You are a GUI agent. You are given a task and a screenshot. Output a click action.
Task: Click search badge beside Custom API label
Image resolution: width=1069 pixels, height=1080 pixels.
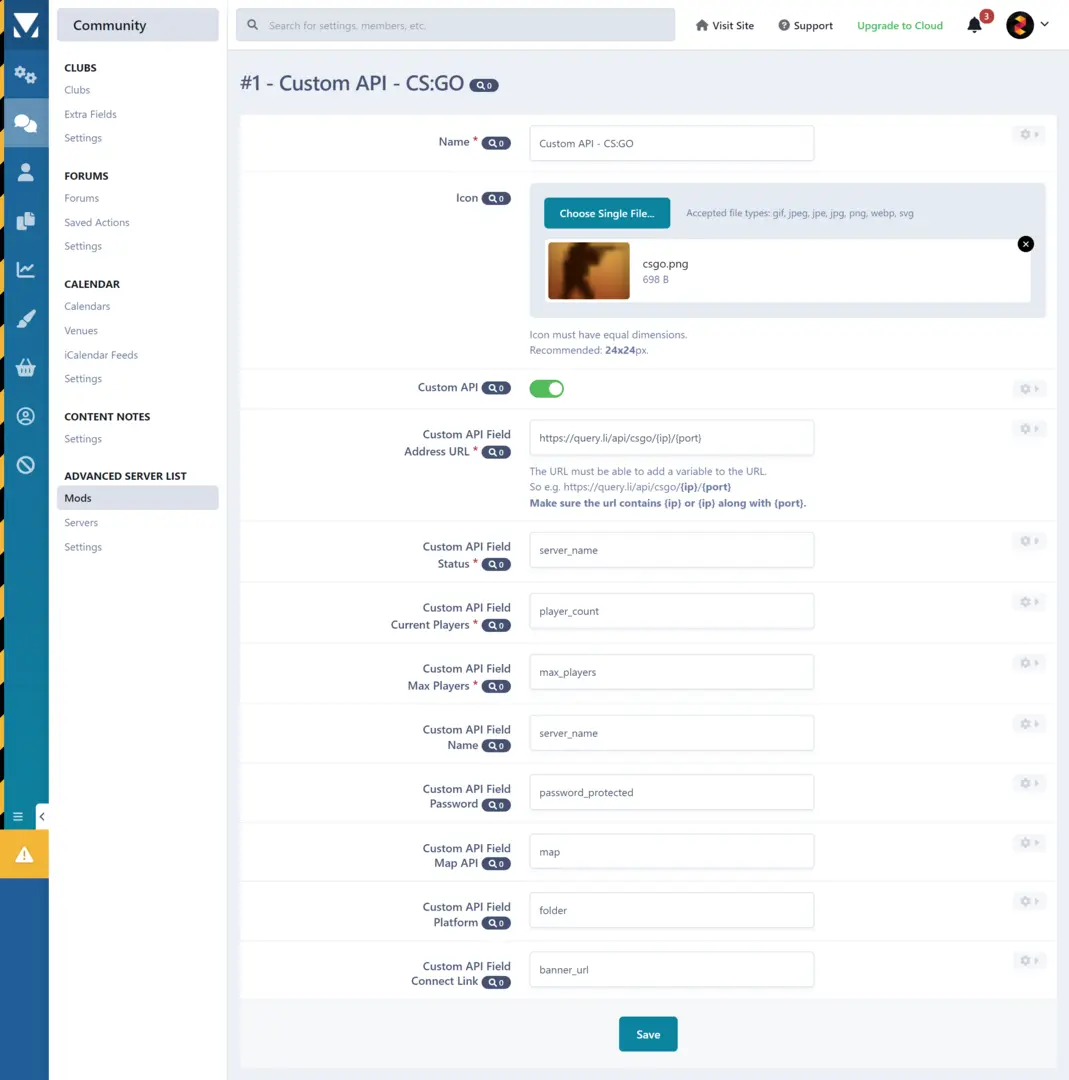(x=496, y=388)
